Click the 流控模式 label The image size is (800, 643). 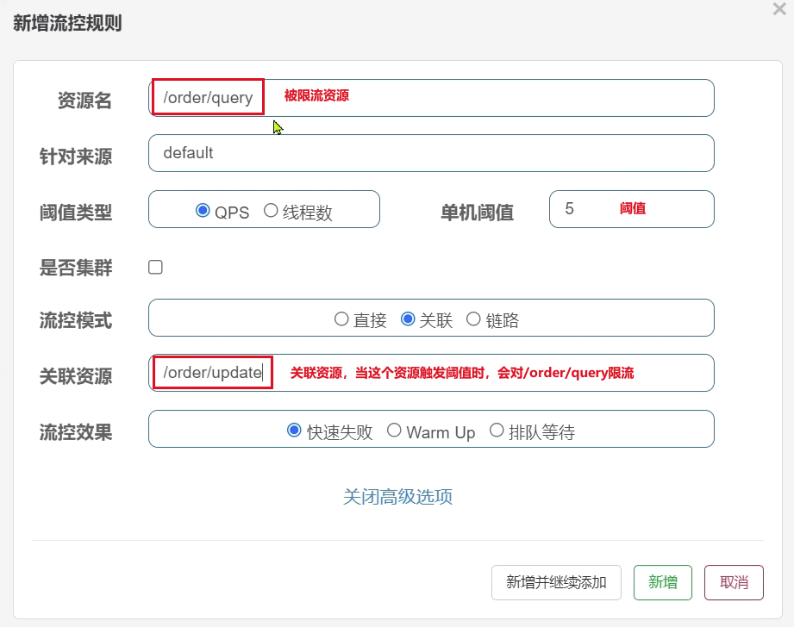click(76, 321)
